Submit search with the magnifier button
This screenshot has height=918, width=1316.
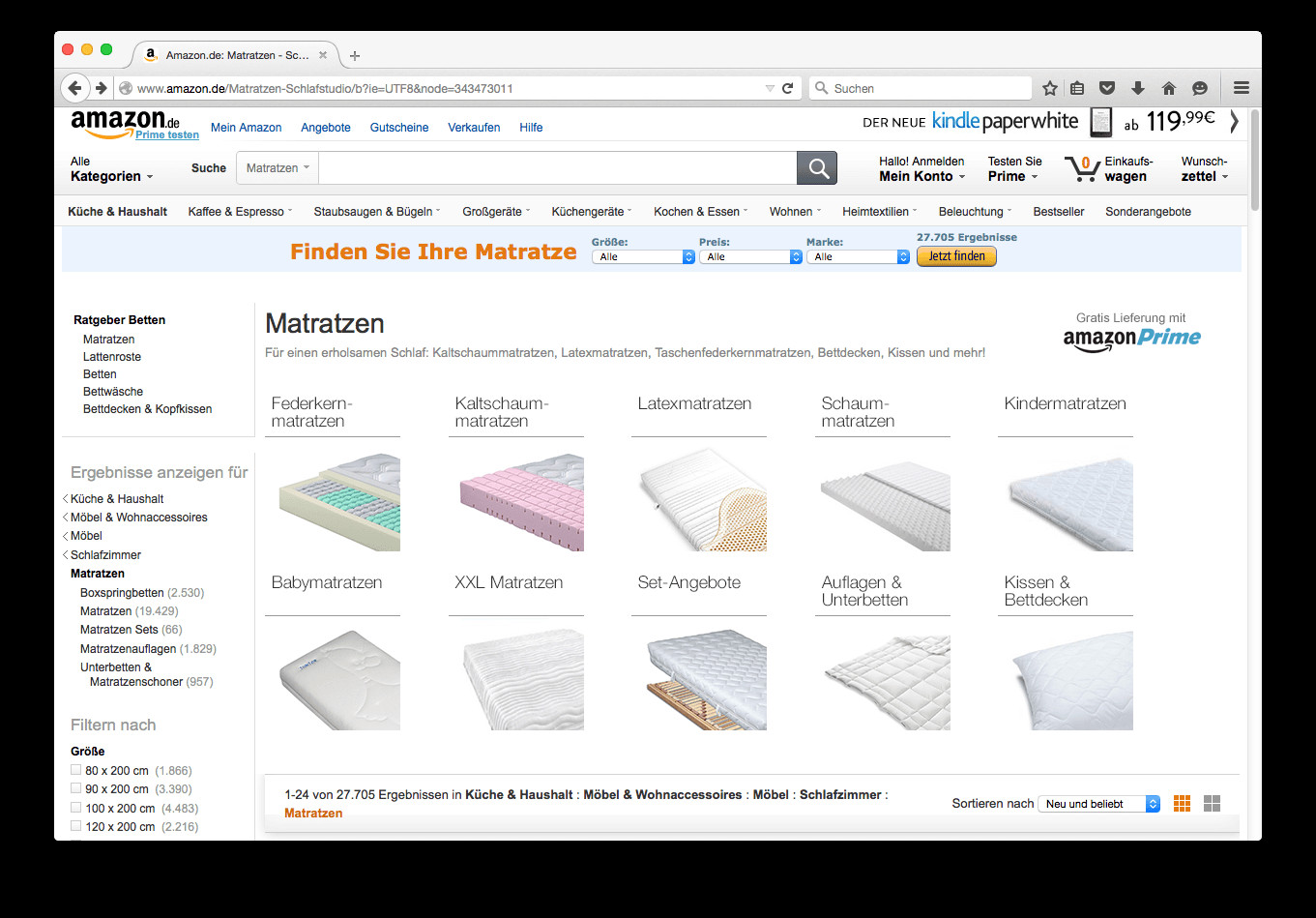click(x=817, y=168)
